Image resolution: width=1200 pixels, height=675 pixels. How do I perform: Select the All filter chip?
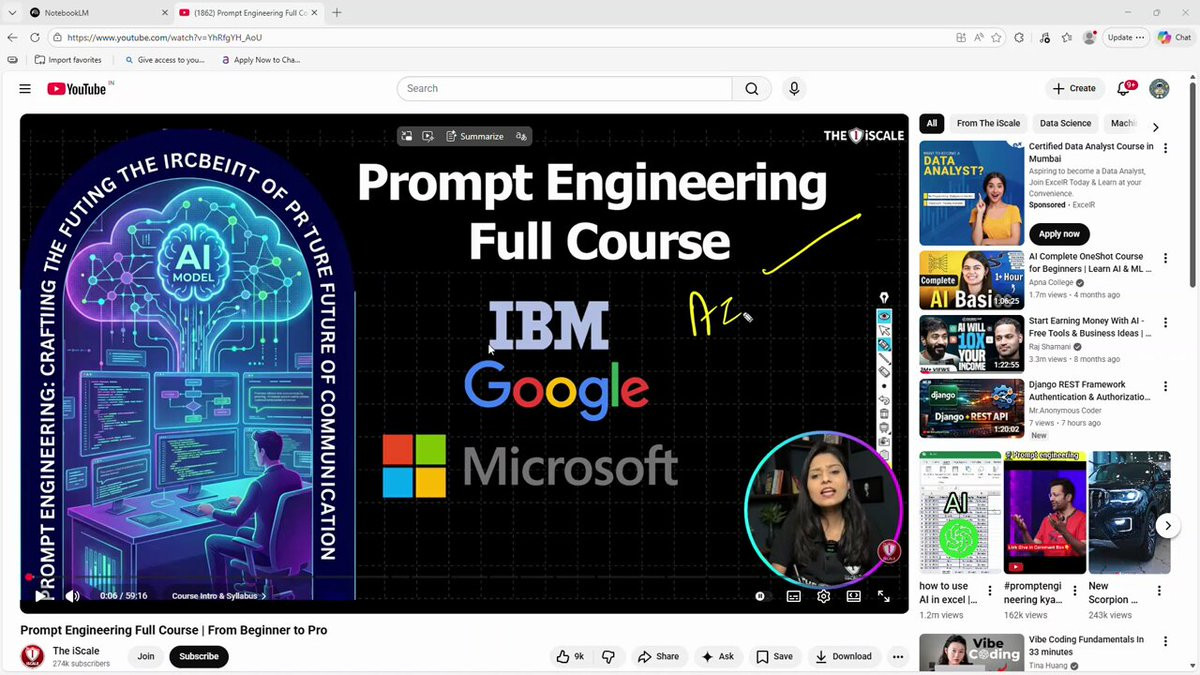pyautogui.click(x=932, y=123)
